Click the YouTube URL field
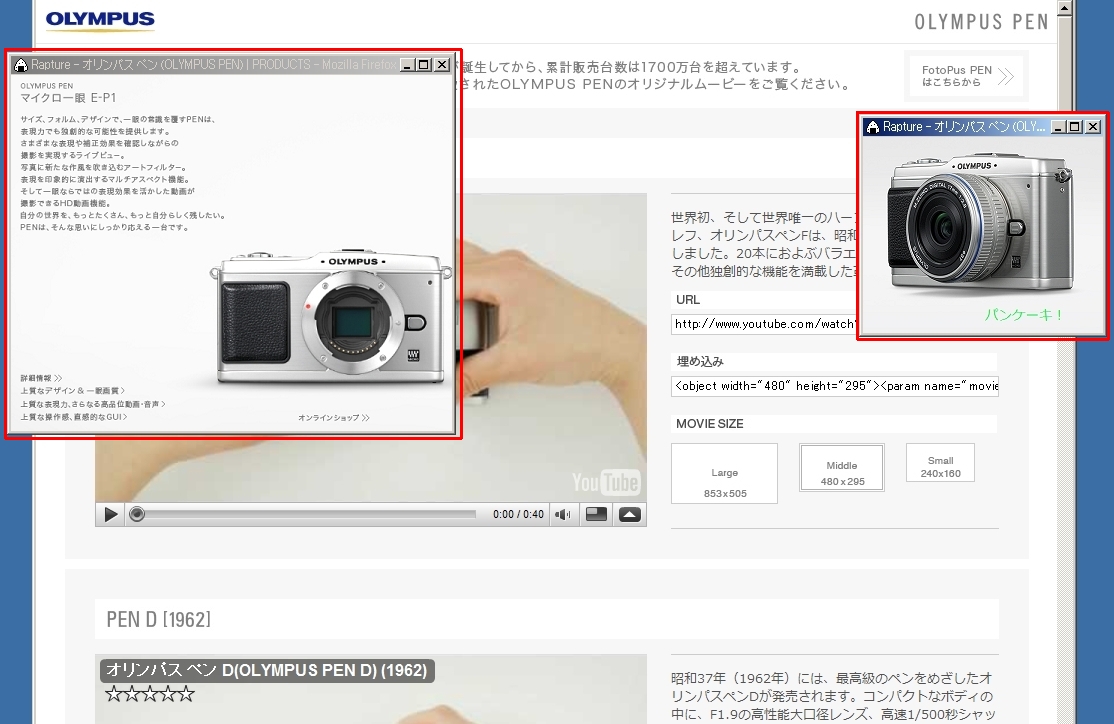Viewport: 1114px width, 724px height. coord(764,324)
